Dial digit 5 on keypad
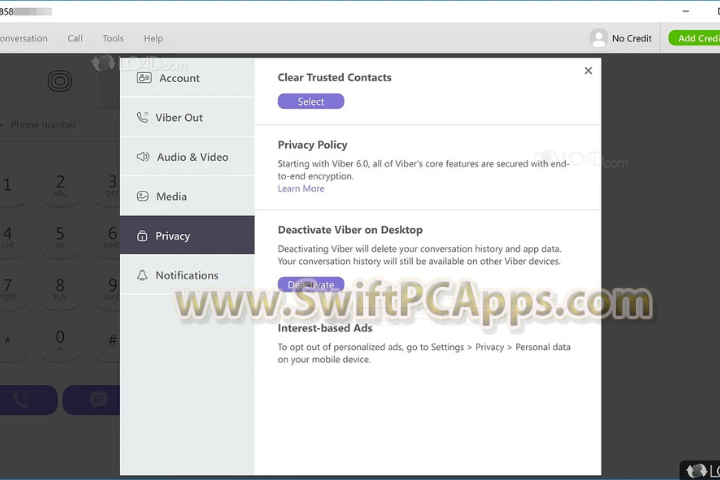This screenshot has width=720, height=480. click(60, 237)
